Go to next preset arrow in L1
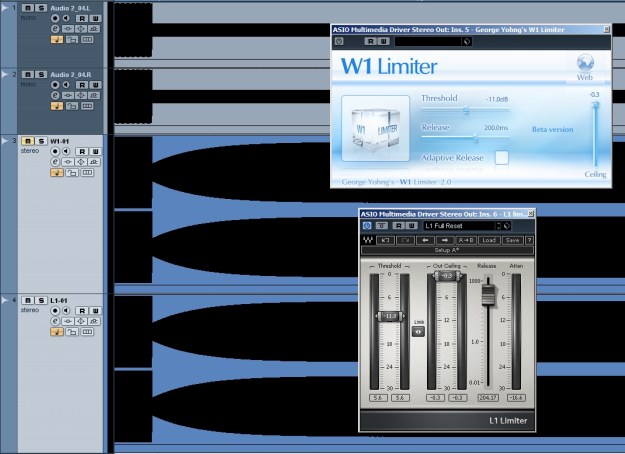The width and height of the screenshot is (625, 454). 445,240
